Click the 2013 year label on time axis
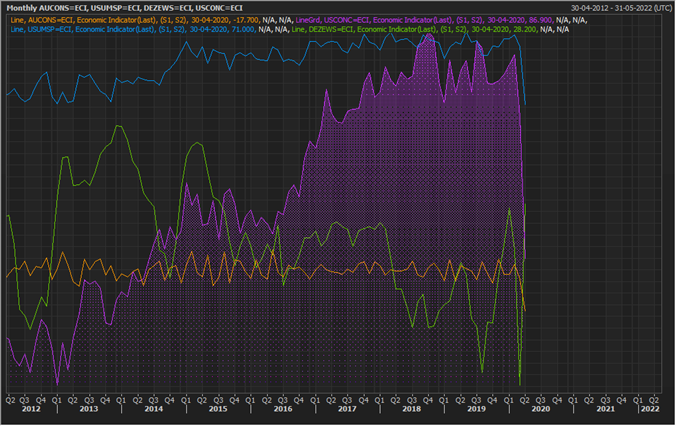Viewport: 676px width, 426px height. [x=89, y=409]
